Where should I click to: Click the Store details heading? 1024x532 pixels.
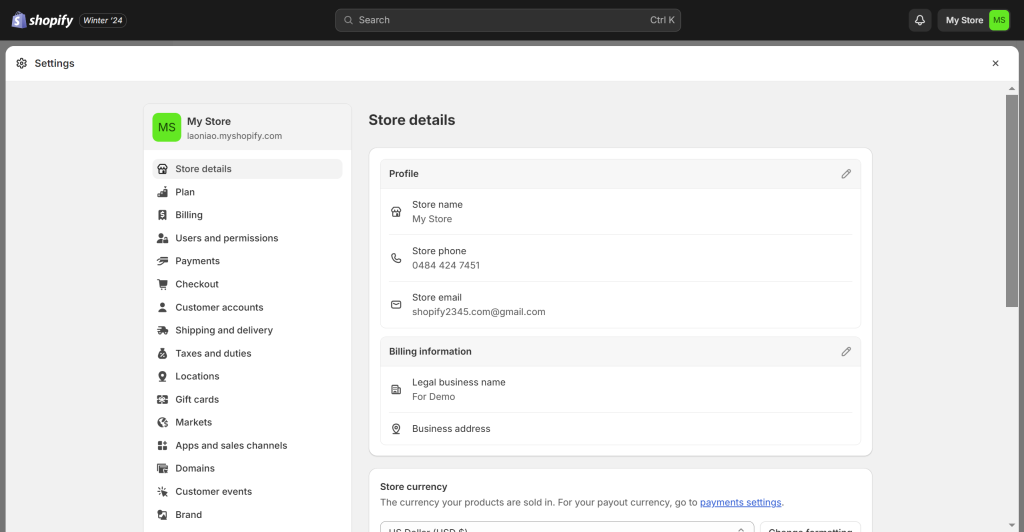click(411, 120)
